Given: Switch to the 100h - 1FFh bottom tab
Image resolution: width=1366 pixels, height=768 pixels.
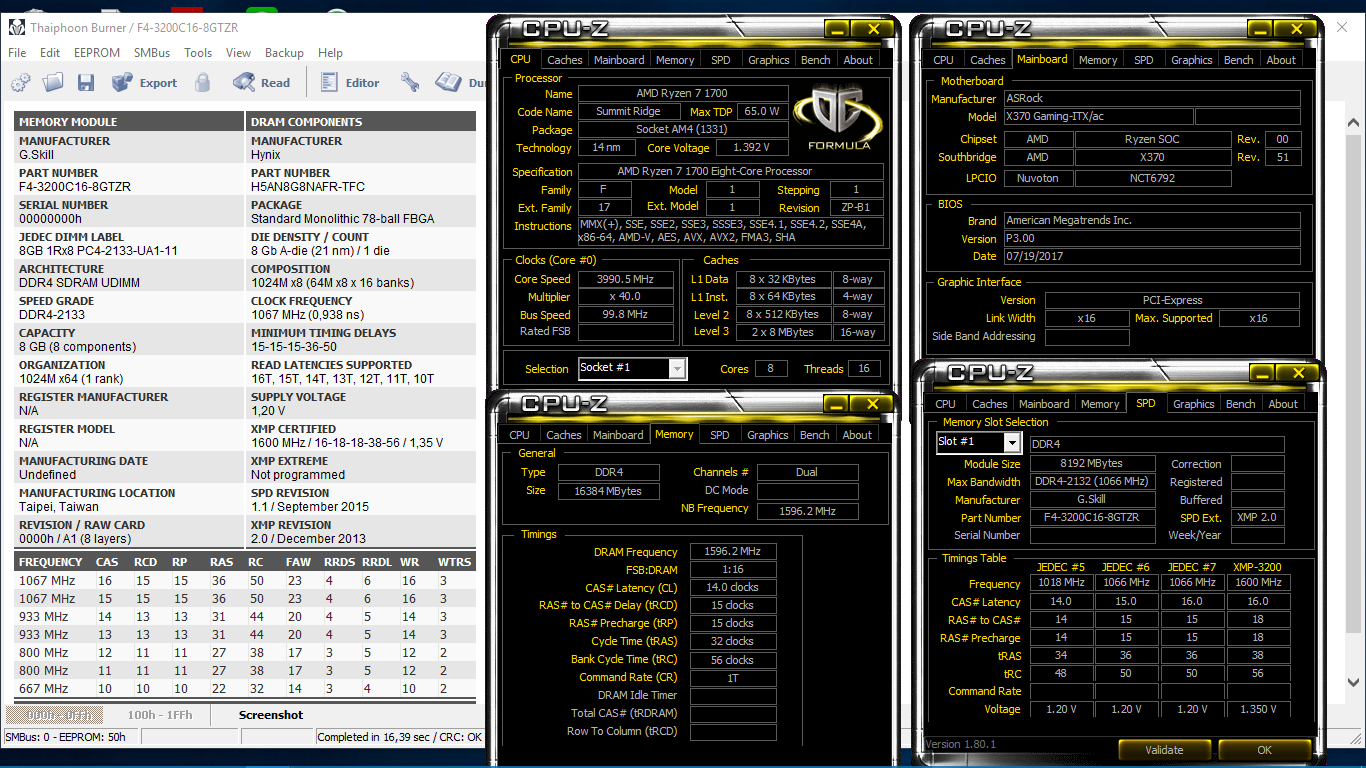Looking at the screenshot, I should (x=160, y=715).
